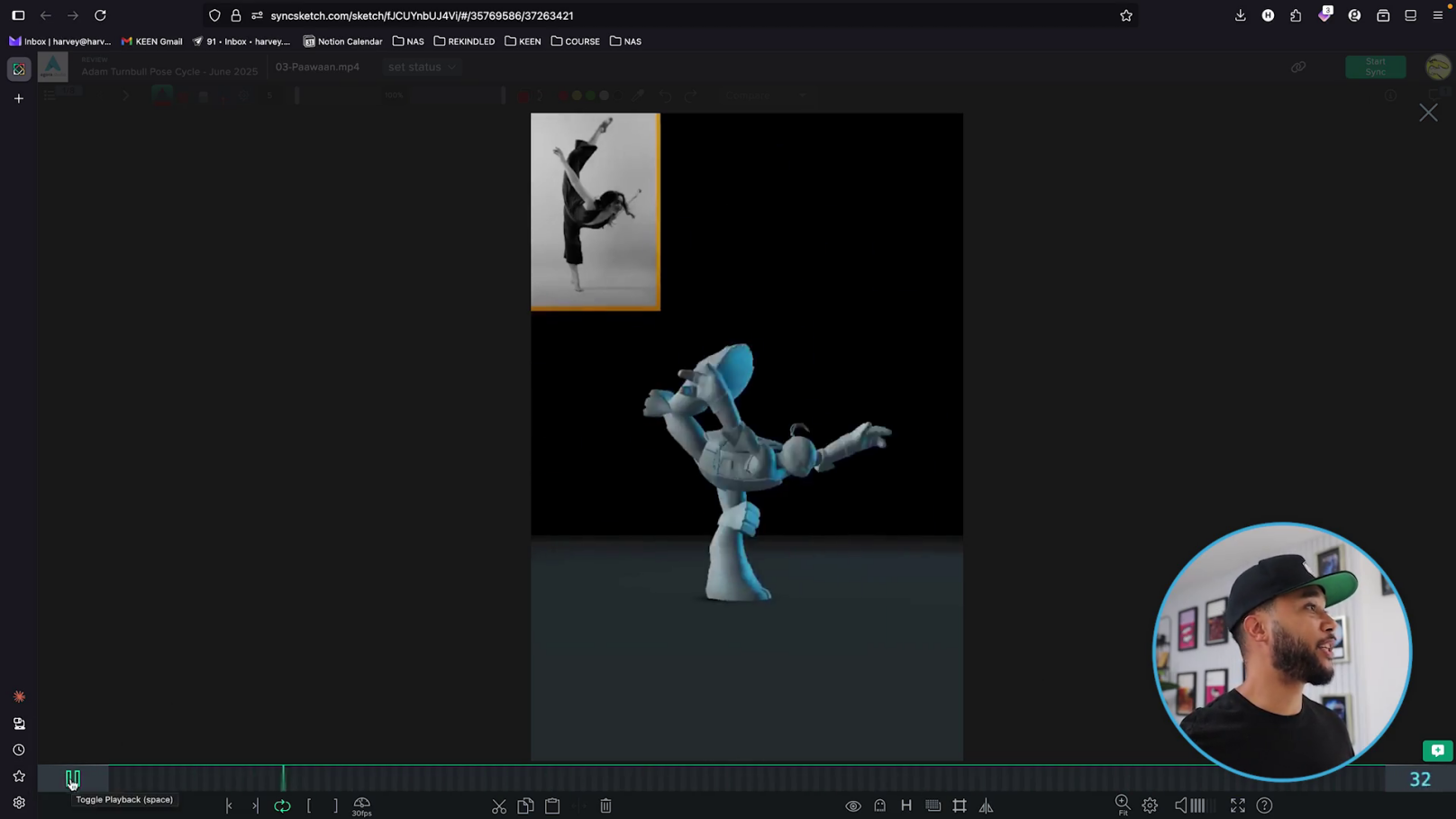Open the COURSE bookmarks folder
This screenshot has height=819, width=1456.
coord(576,41)
